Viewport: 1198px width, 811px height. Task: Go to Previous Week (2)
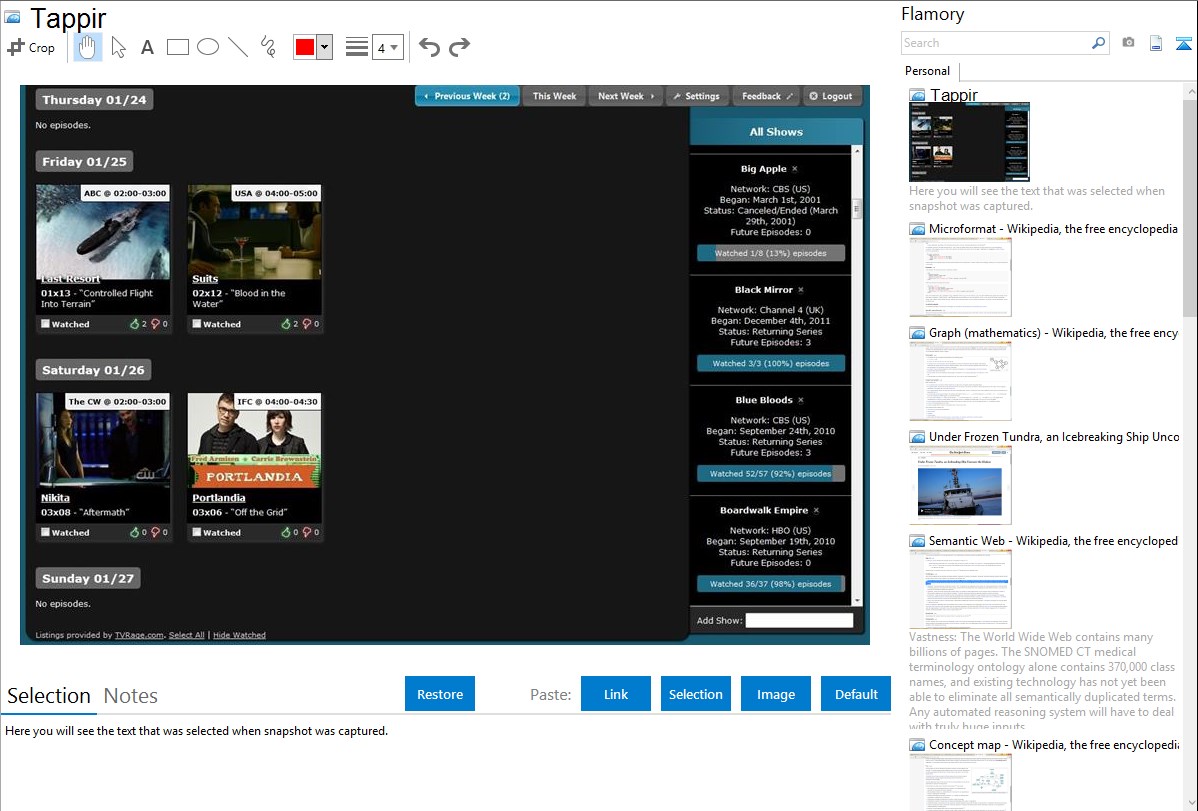point(468,96)
